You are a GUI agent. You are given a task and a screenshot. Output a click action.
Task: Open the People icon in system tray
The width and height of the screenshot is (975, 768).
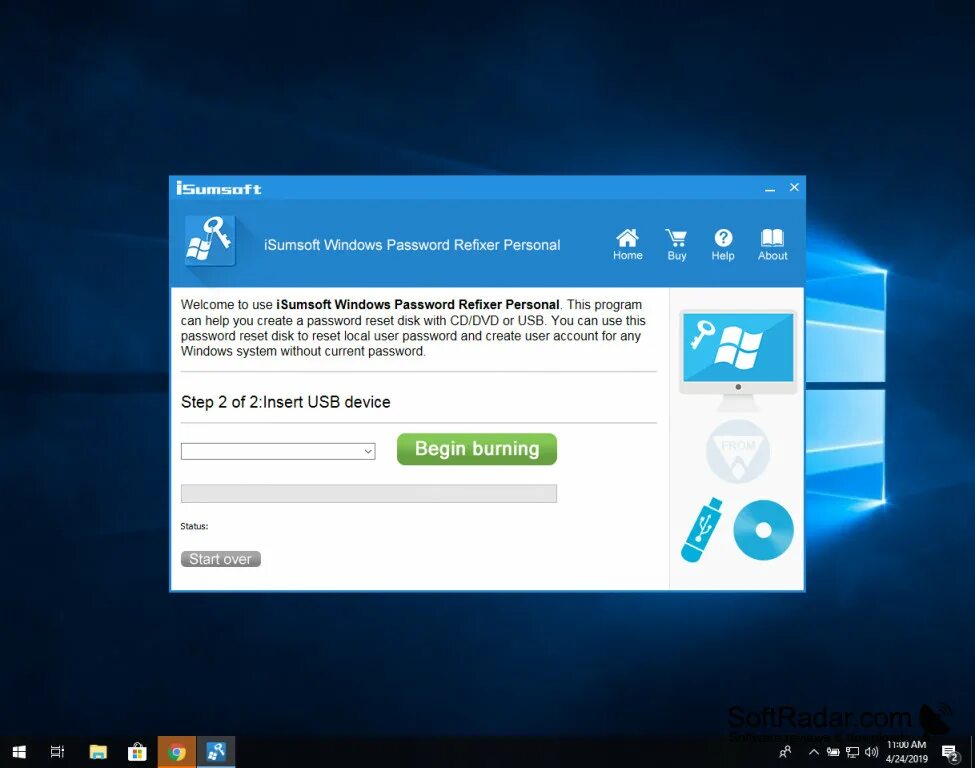pos(785,752)
